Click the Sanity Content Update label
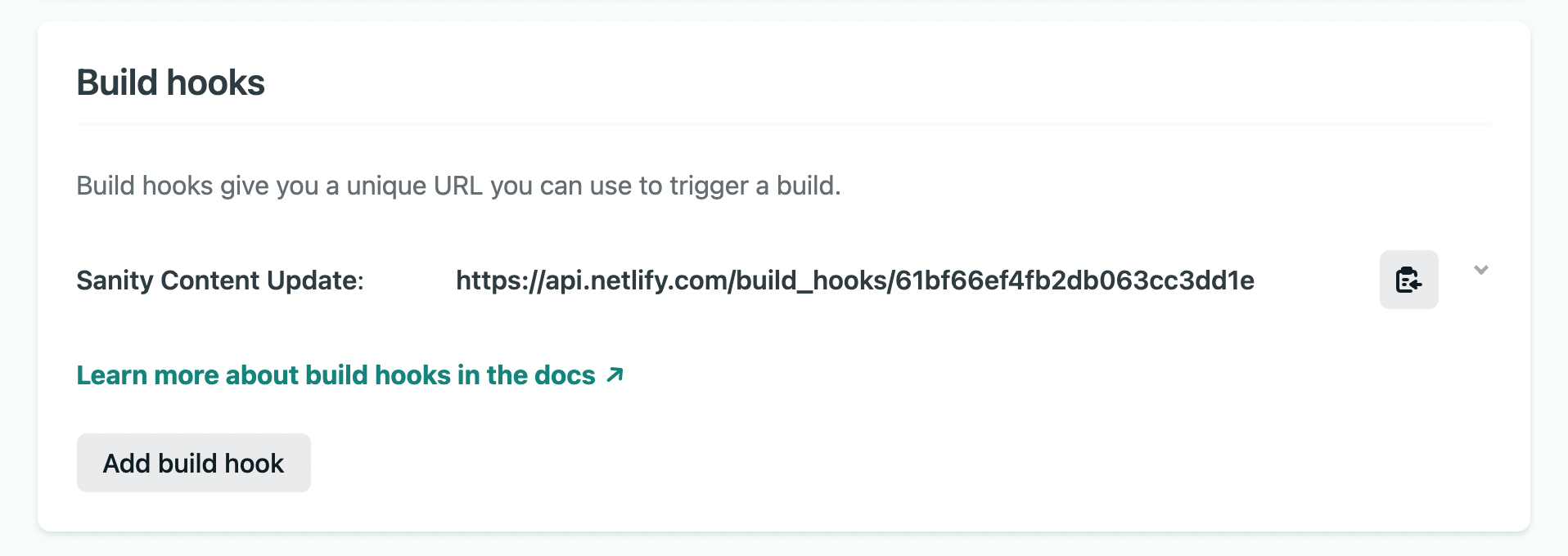Viewport: 1568px width, 556px height. pyautogui.click(x=219, y=280)
